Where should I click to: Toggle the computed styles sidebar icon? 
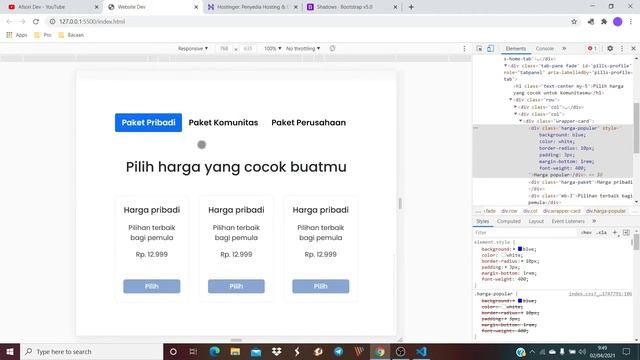pyautogui.click(x=626, y=233)
